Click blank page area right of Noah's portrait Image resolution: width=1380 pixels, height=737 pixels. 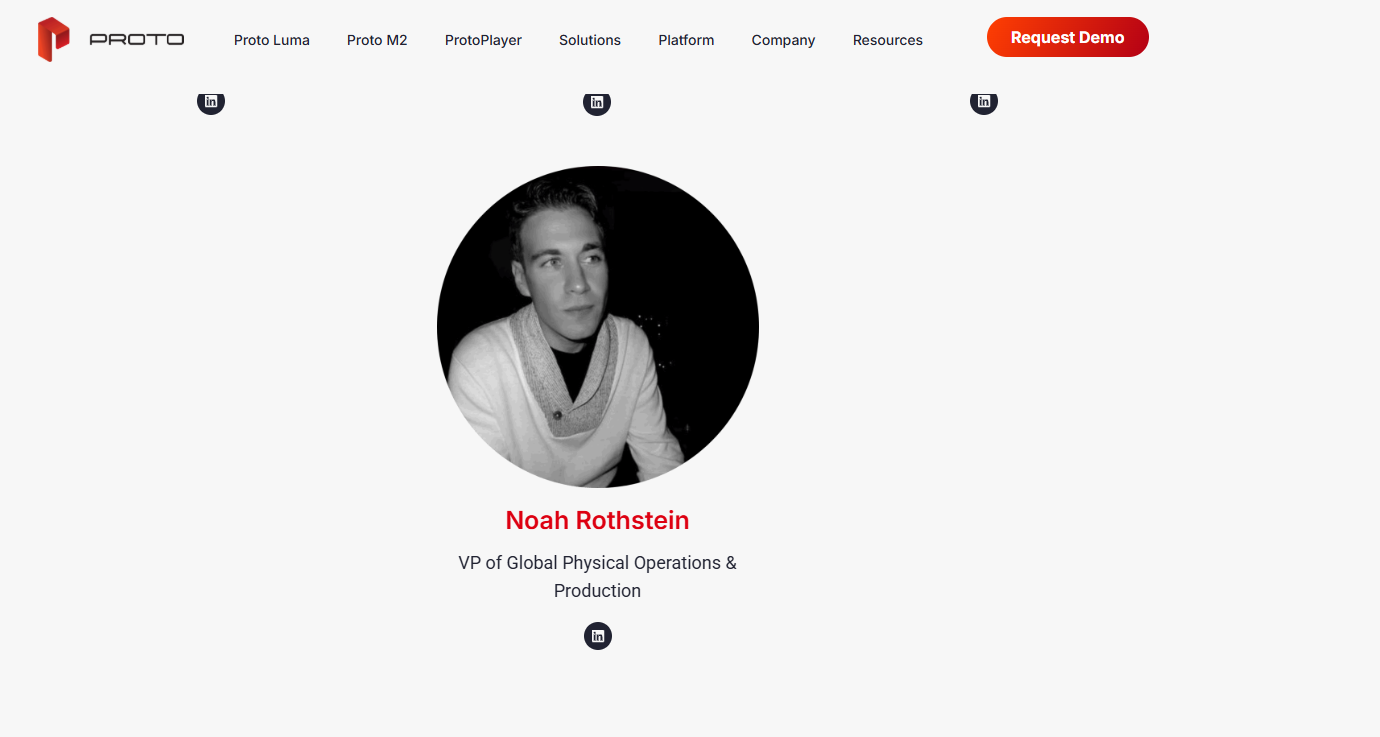(1000, 330)
